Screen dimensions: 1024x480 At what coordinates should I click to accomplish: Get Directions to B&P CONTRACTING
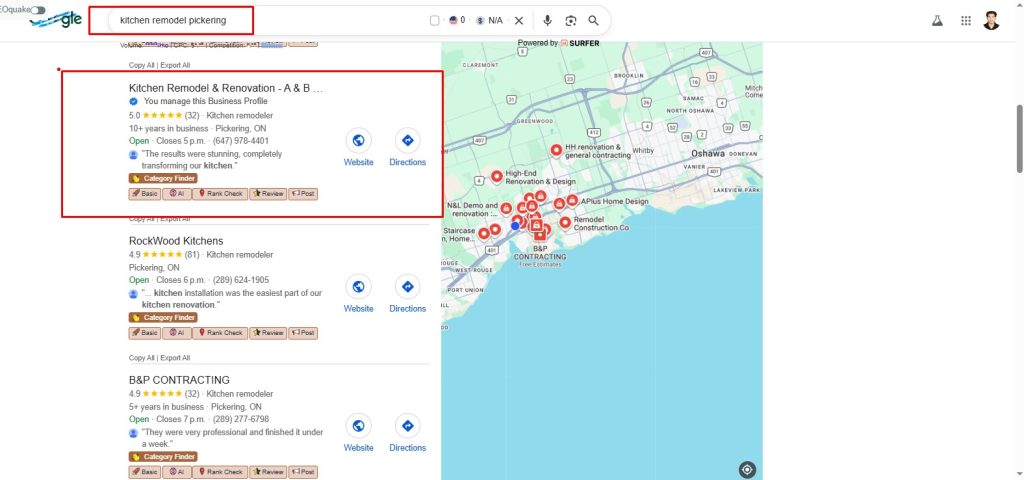point(408,433)
